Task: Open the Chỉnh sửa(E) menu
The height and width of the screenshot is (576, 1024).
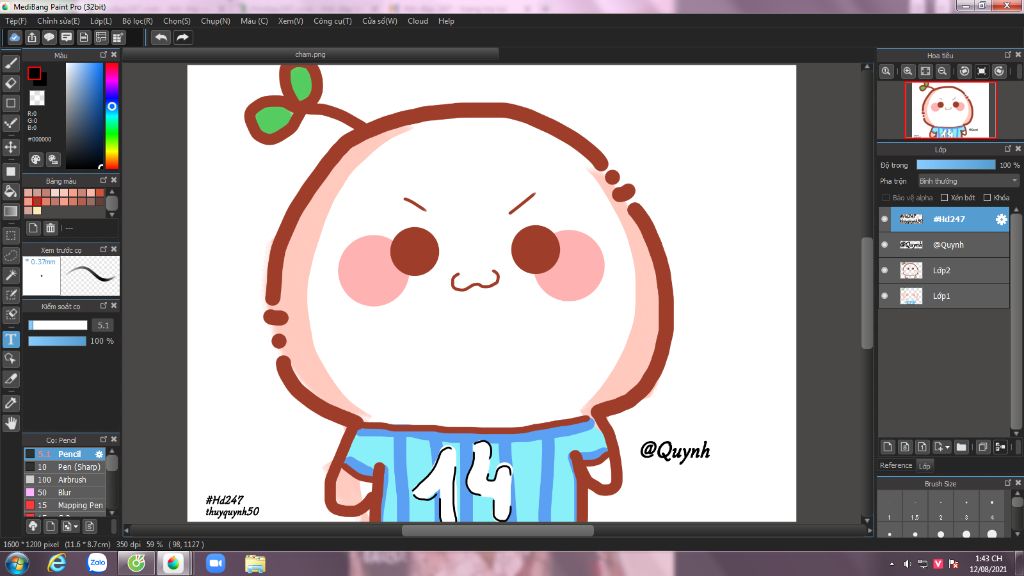Action: tap(58, 21)
